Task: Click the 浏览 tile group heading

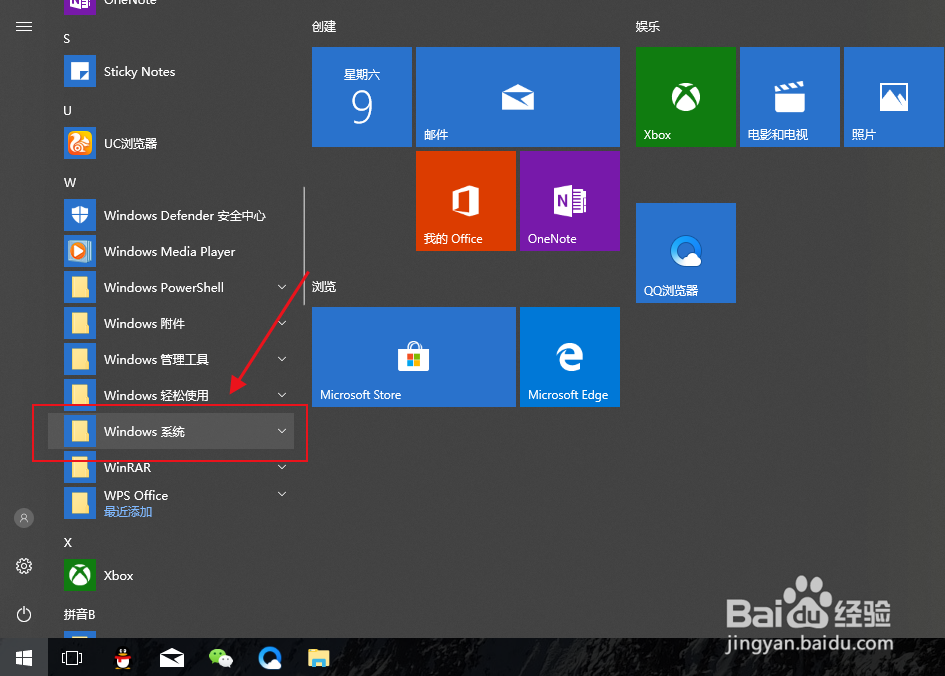Action: click(324, 287)
